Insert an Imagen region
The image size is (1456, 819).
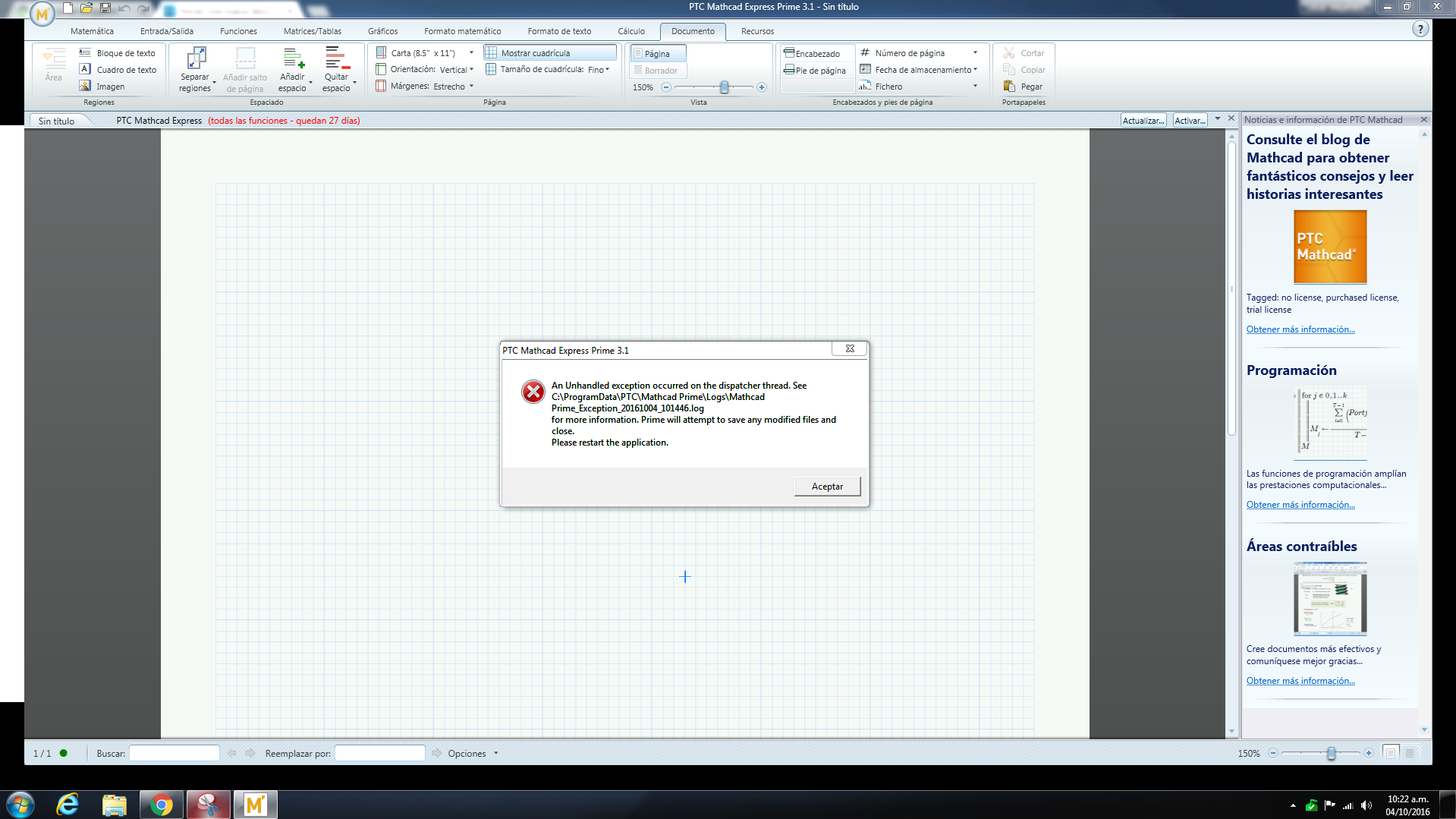pyautogui.click(x=102, y=87)
